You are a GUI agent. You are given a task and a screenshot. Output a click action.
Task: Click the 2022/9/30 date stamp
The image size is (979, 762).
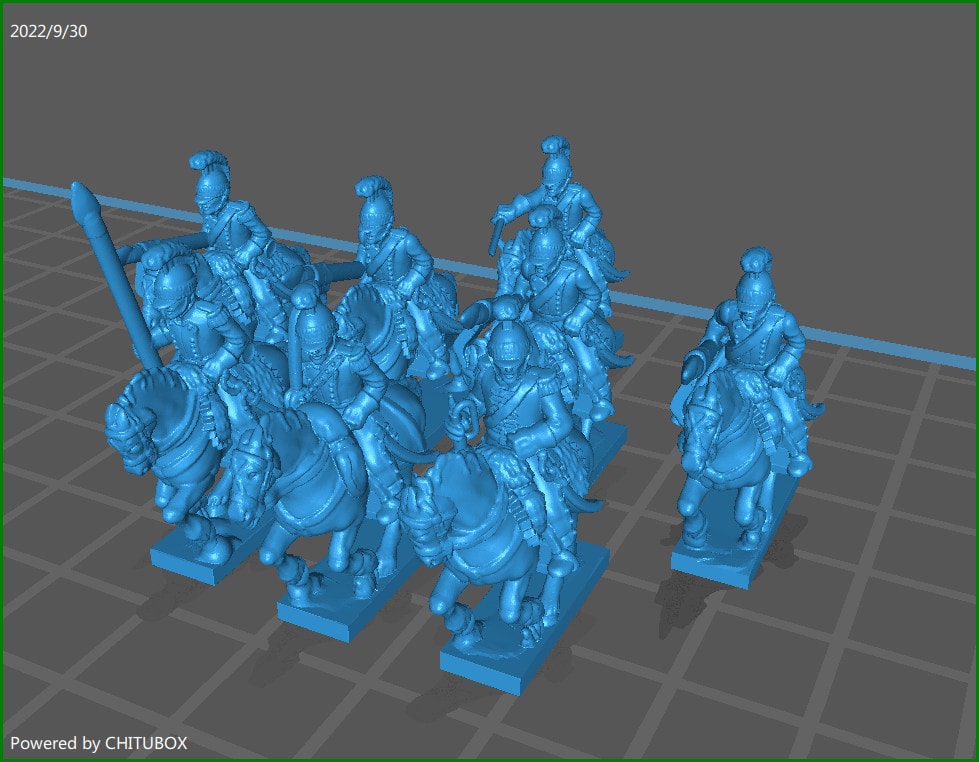(x=47, y=32)
